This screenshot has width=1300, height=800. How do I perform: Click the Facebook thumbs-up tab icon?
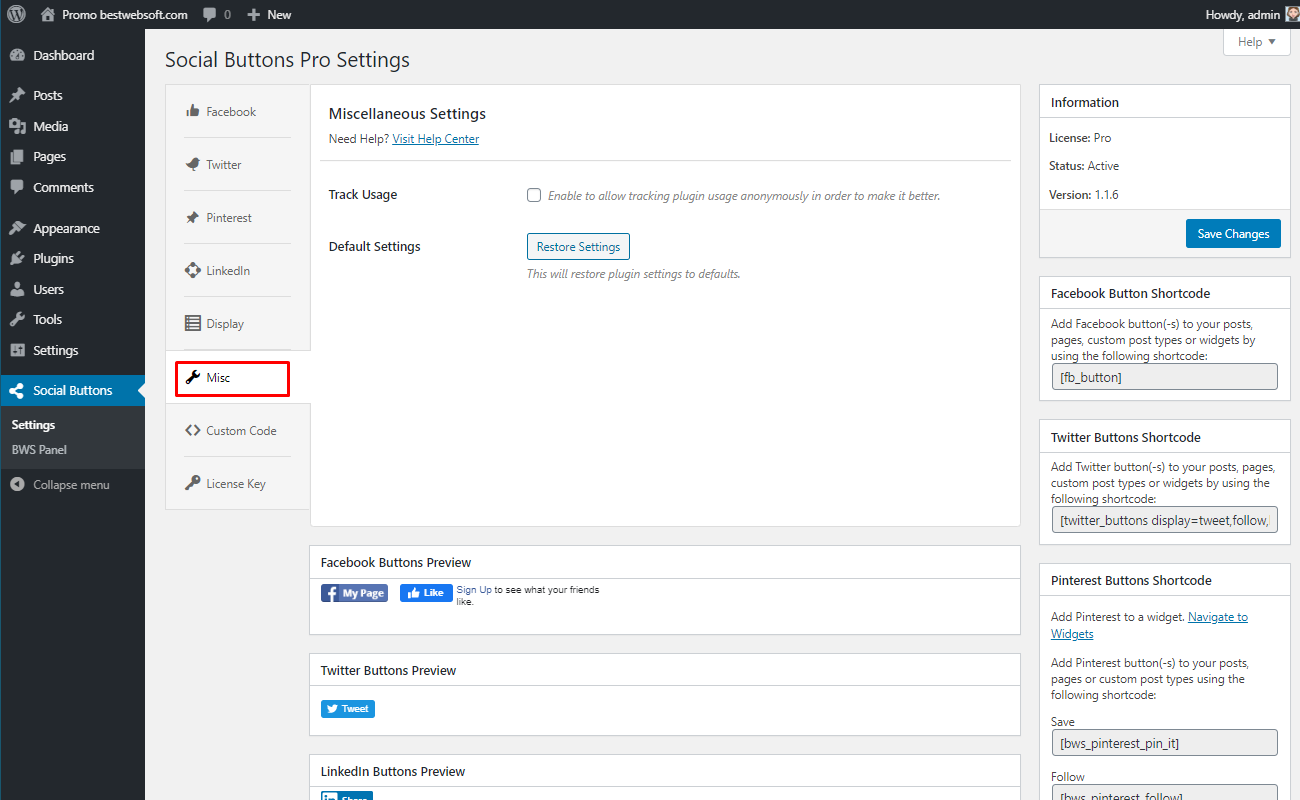pos(193,111)
